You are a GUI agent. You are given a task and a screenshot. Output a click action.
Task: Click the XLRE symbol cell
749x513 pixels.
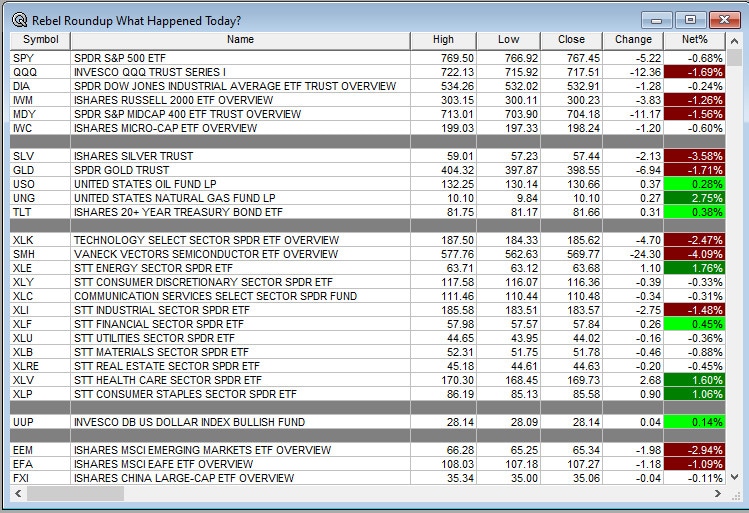click(40, 366)
